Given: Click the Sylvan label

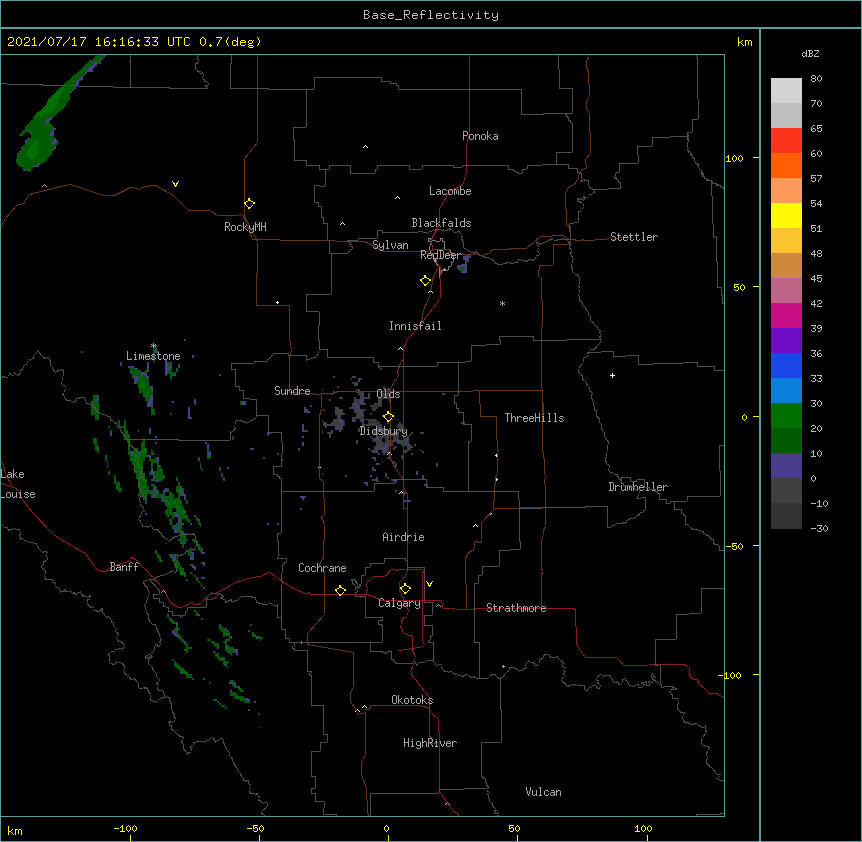Looking at the screenshot, I should click(x=390, y=245).
